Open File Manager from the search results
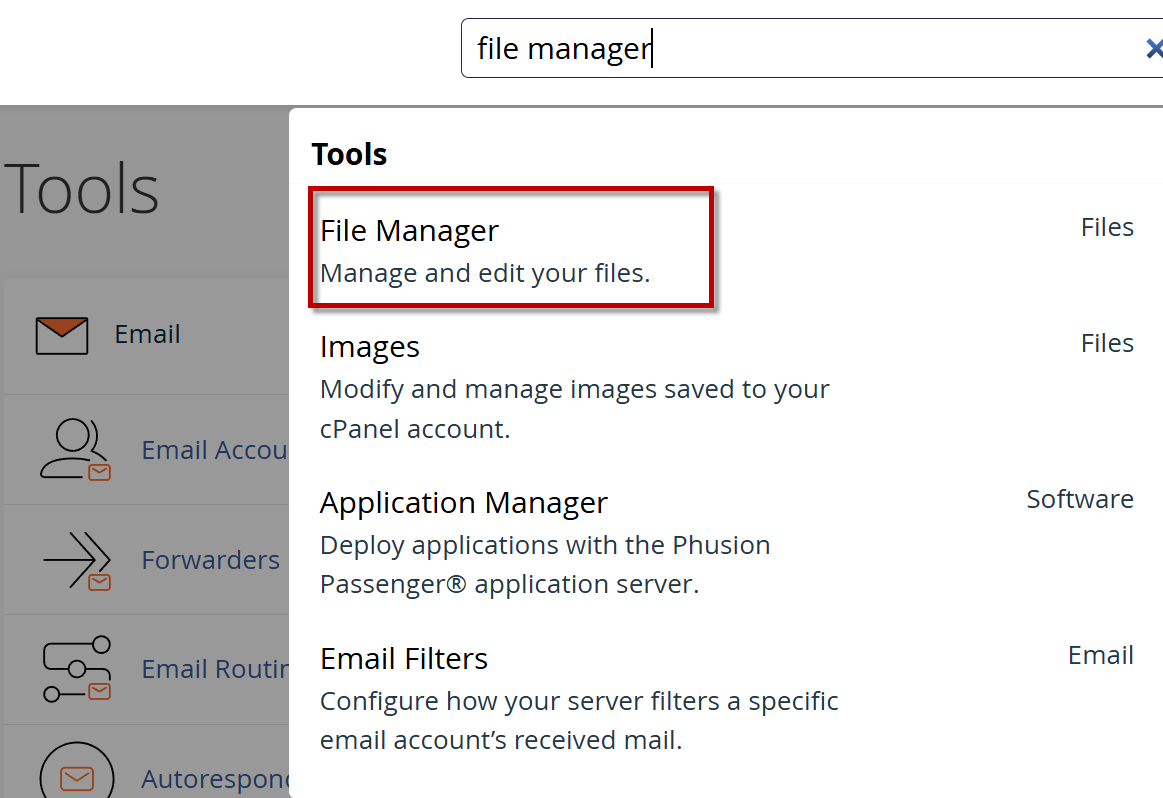Screen dimensions: 1163x798 pos(409,231)
